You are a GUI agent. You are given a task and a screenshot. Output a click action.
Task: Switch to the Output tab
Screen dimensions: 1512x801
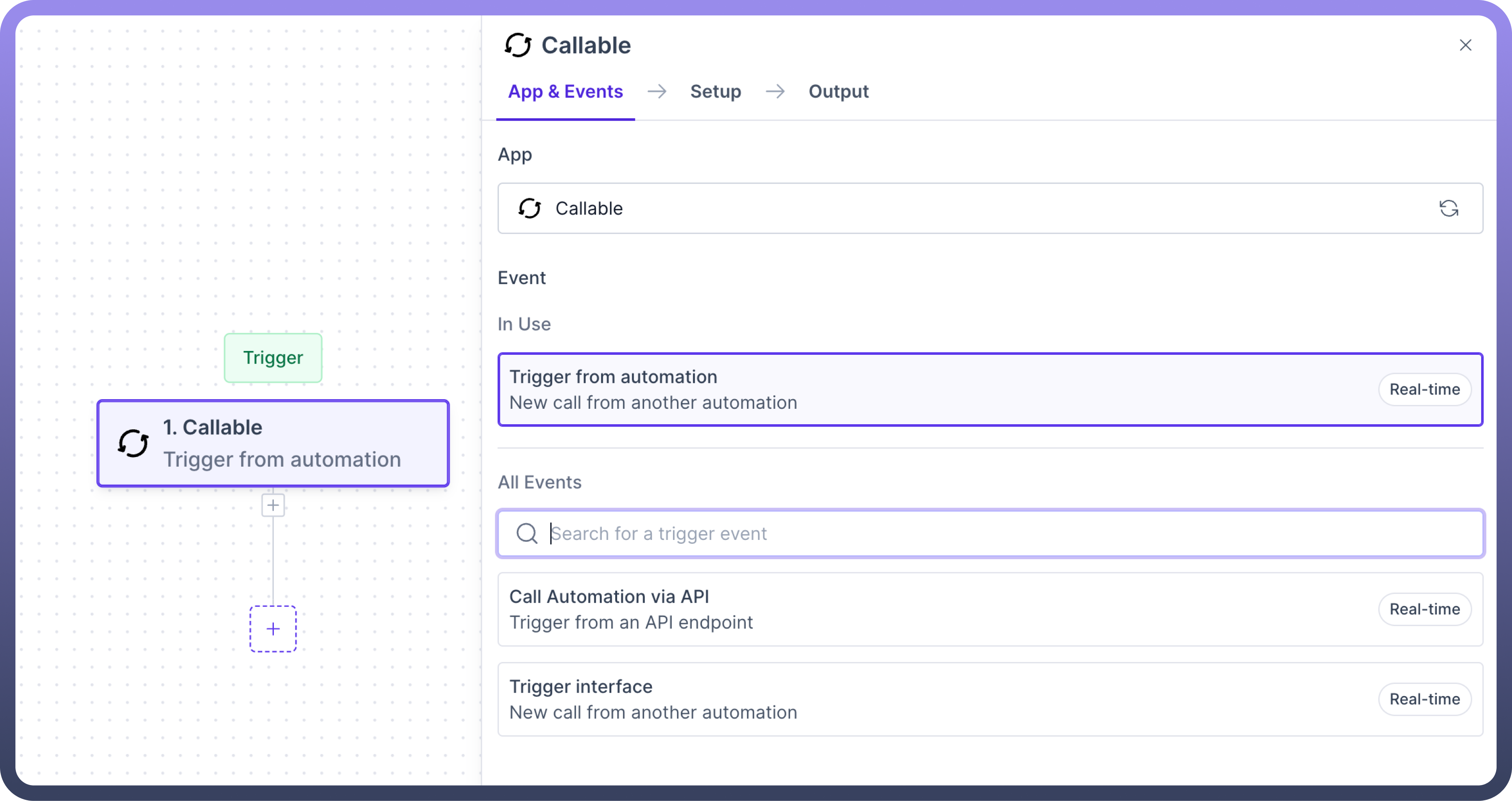(x=838, y=91)
